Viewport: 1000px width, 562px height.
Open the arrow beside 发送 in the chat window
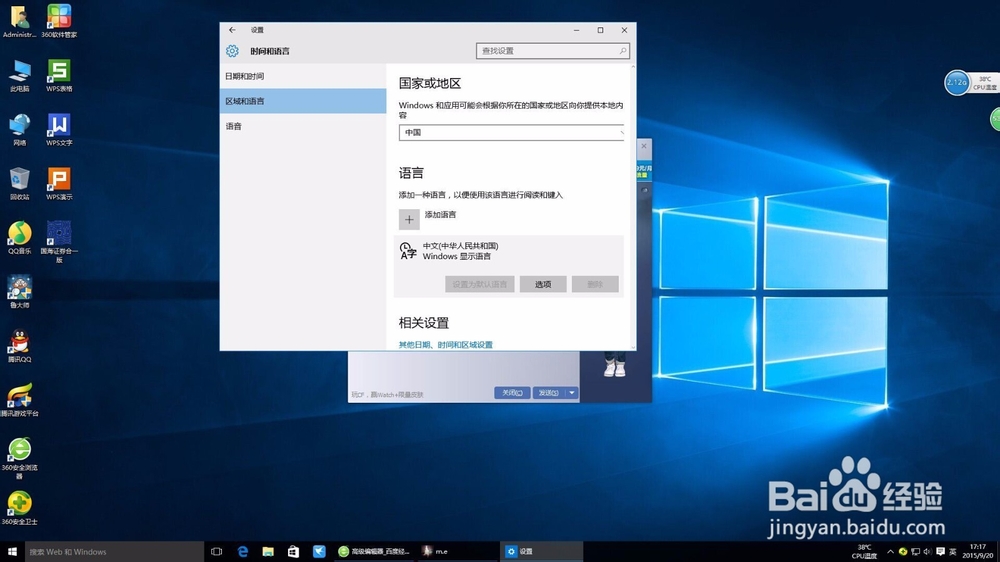(572, 393)
